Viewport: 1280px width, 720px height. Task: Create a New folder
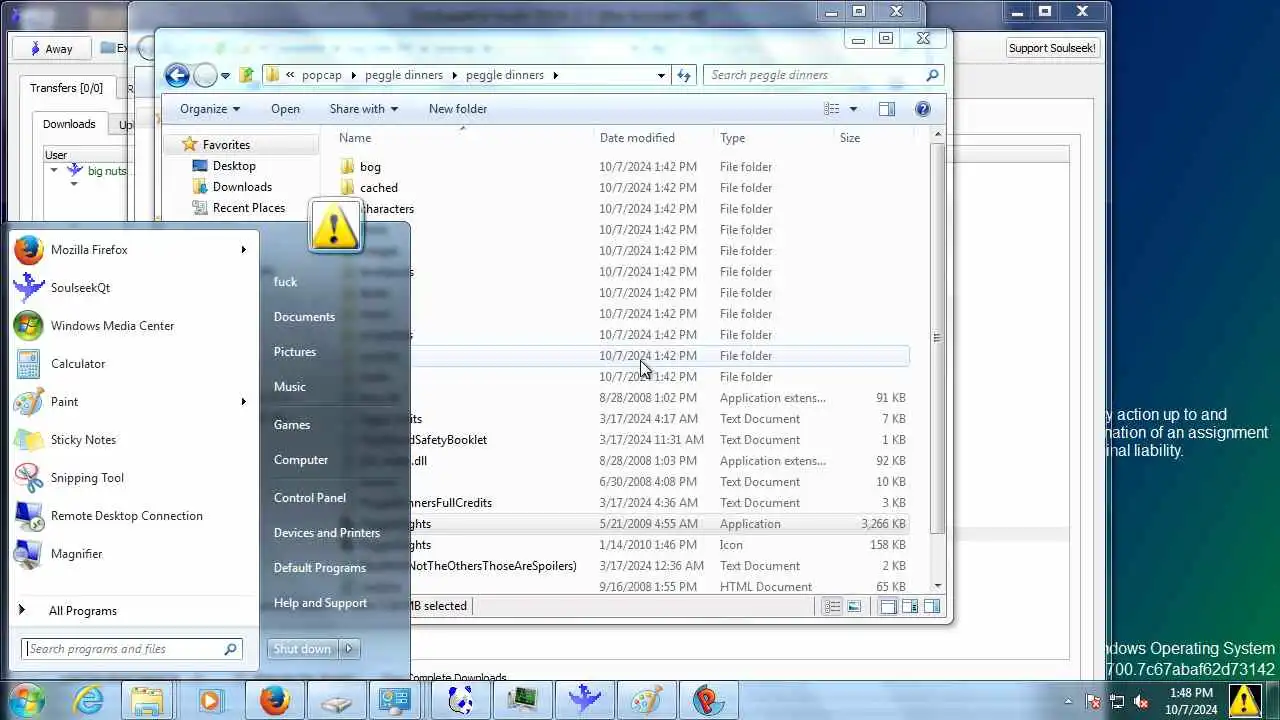point(458,109)
